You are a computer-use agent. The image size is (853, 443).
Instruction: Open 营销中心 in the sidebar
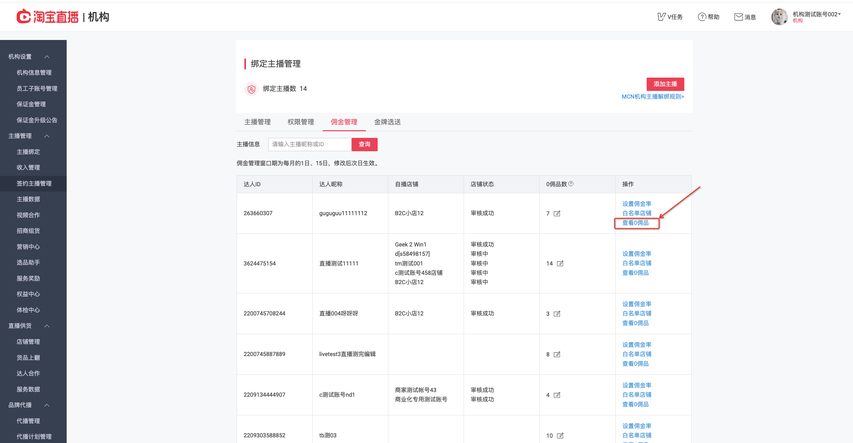[28, 247]
